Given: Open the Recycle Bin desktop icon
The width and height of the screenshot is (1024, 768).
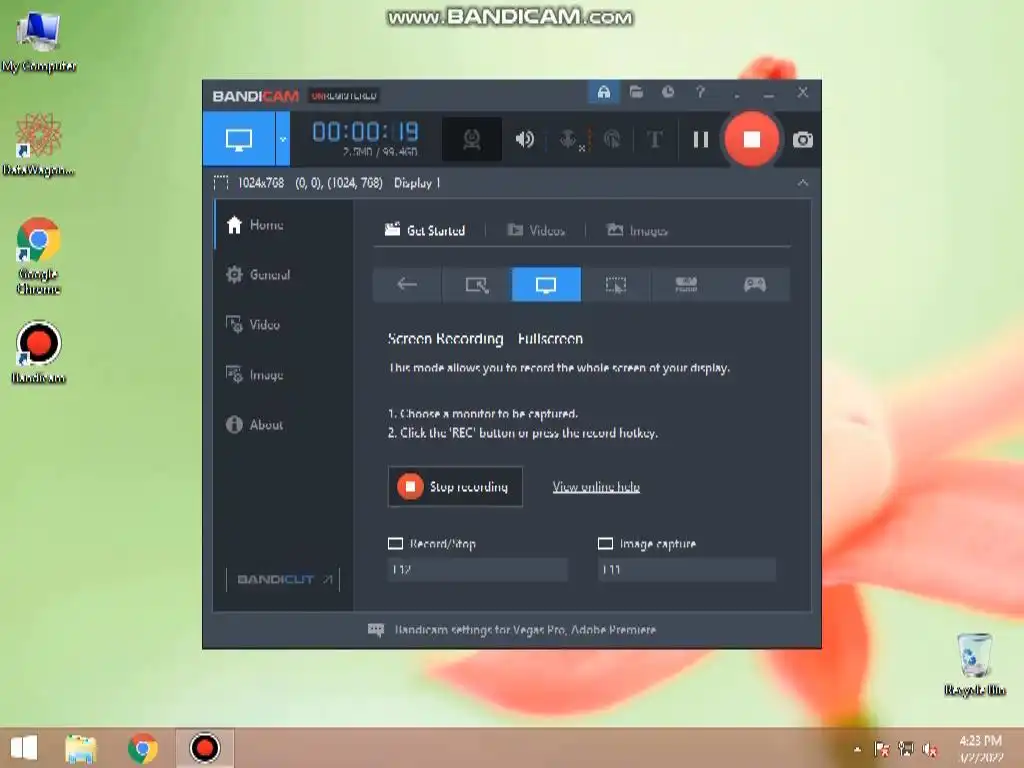Looking at the screenshot, I should click(974, 664).
